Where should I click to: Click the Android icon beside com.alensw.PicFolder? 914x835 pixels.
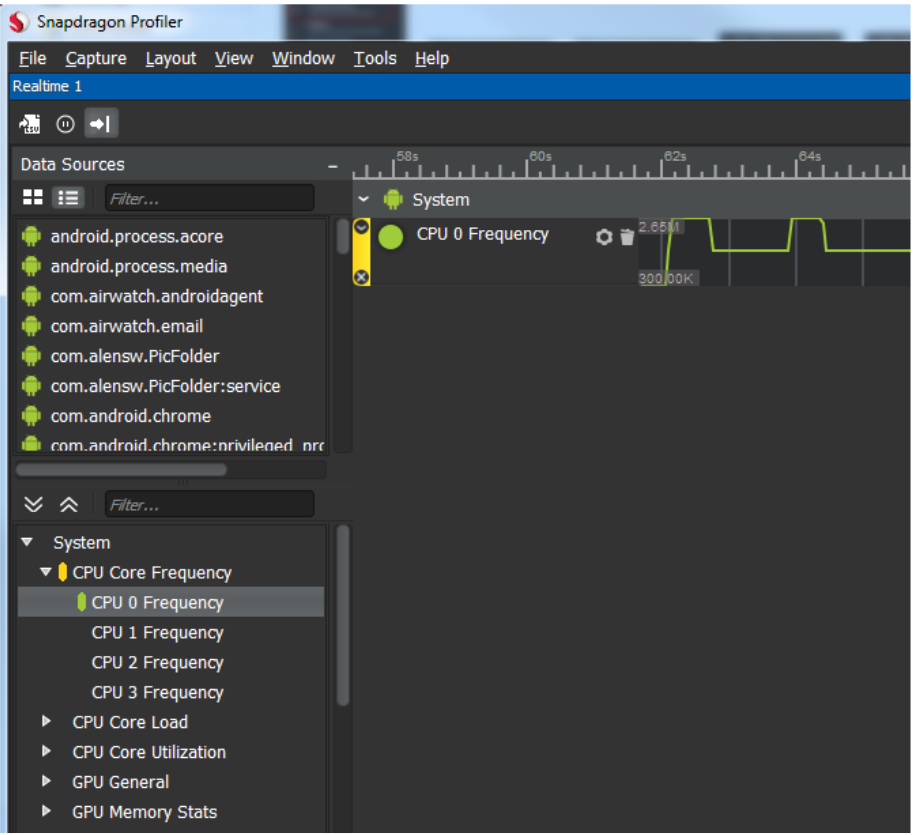point(31,356)
